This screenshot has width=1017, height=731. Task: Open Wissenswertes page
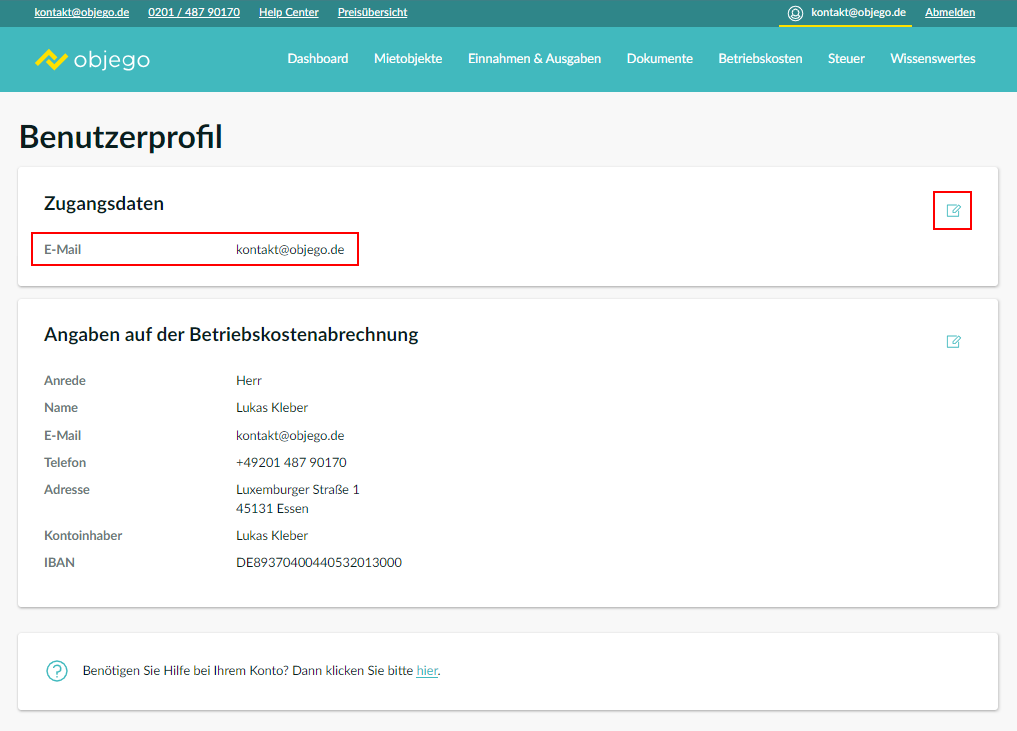click(932, 59)
